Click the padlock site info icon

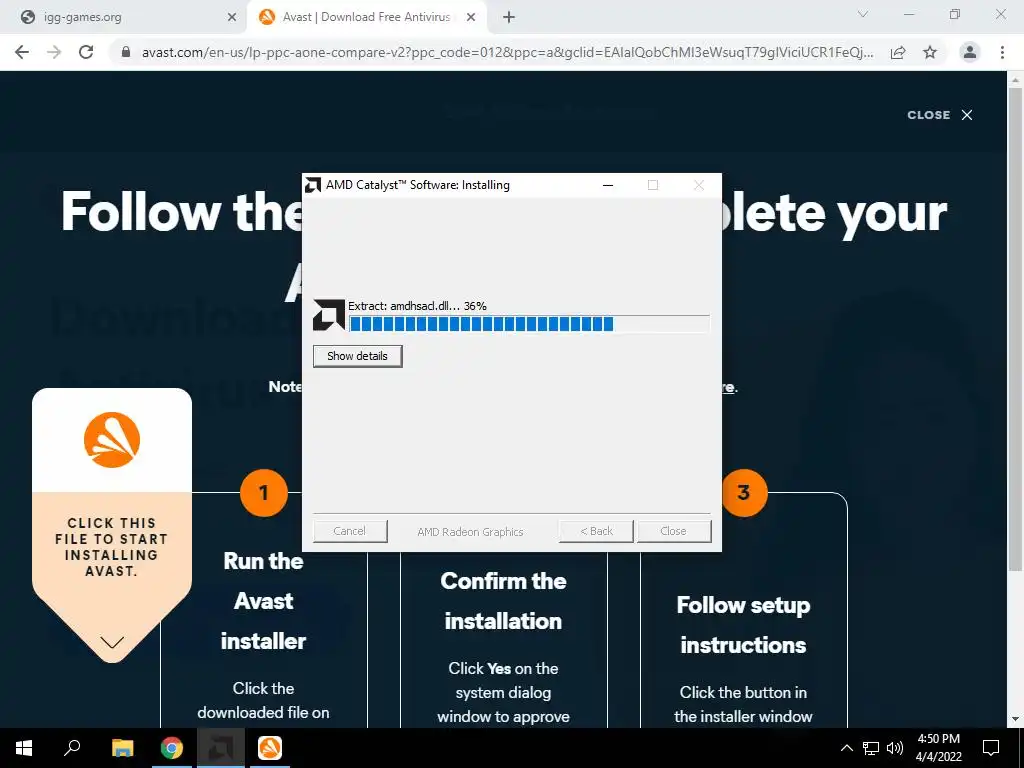tap(126, 52)
